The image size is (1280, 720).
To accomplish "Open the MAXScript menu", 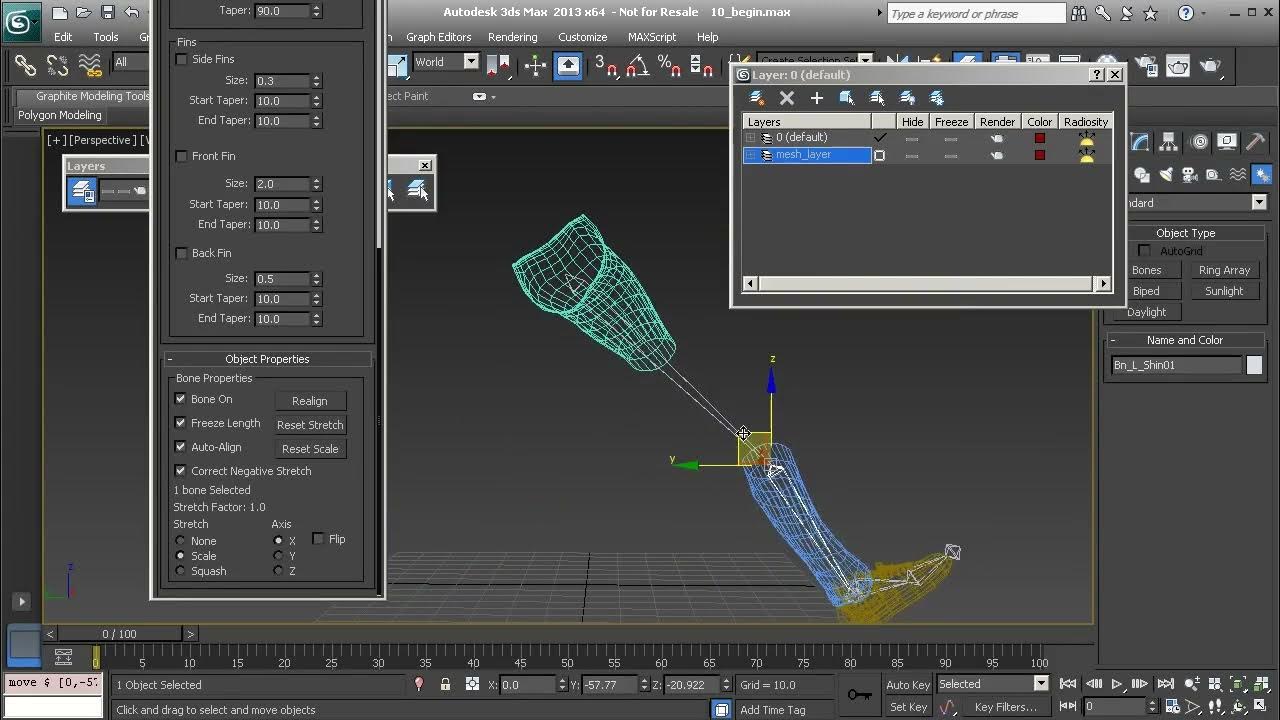I will point(652,37).
